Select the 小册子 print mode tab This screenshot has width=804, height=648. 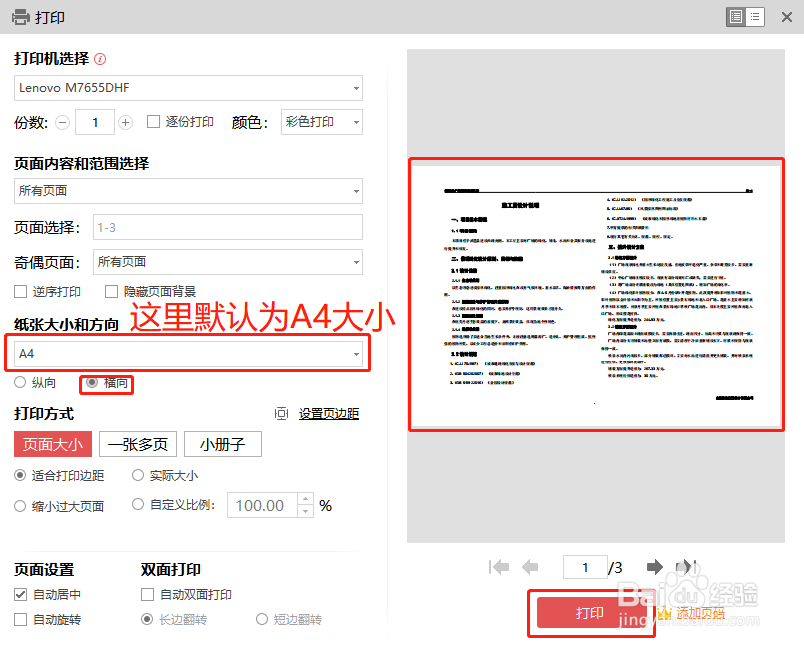pos(222,444)
